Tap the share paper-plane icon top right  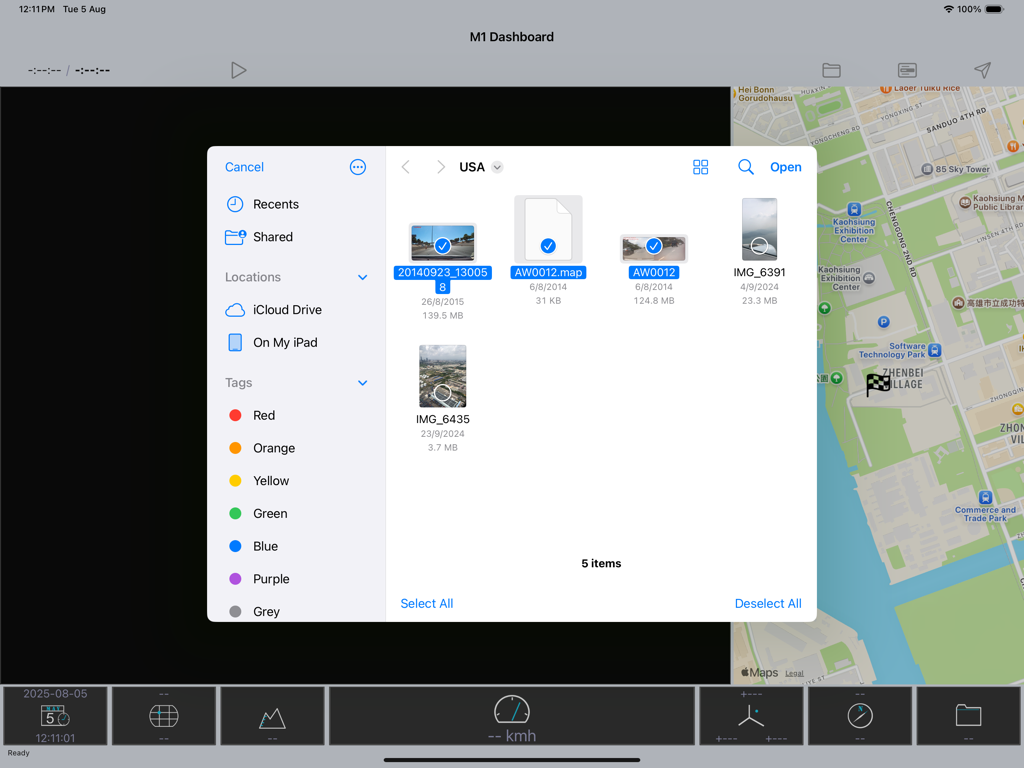click(981, 70)
